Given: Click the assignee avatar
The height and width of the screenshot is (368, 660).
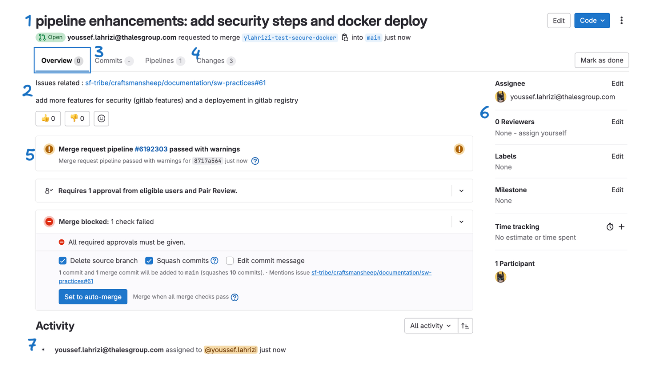Looking at the screenshot, I should coord(500,97).
